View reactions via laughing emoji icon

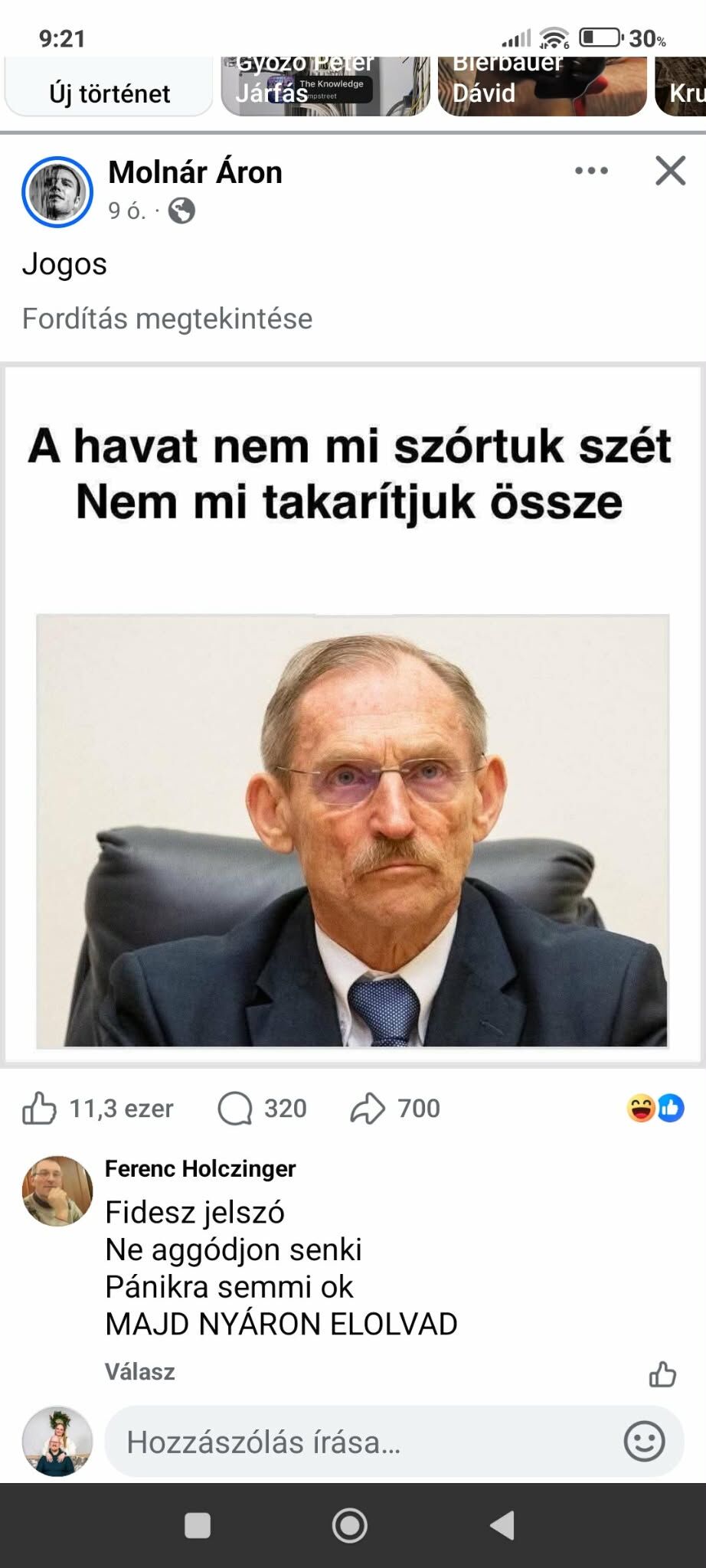641,1108
